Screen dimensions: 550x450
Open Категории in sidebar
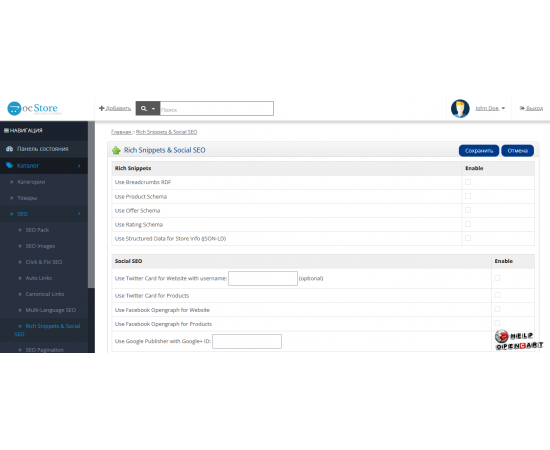pos(31,182)
